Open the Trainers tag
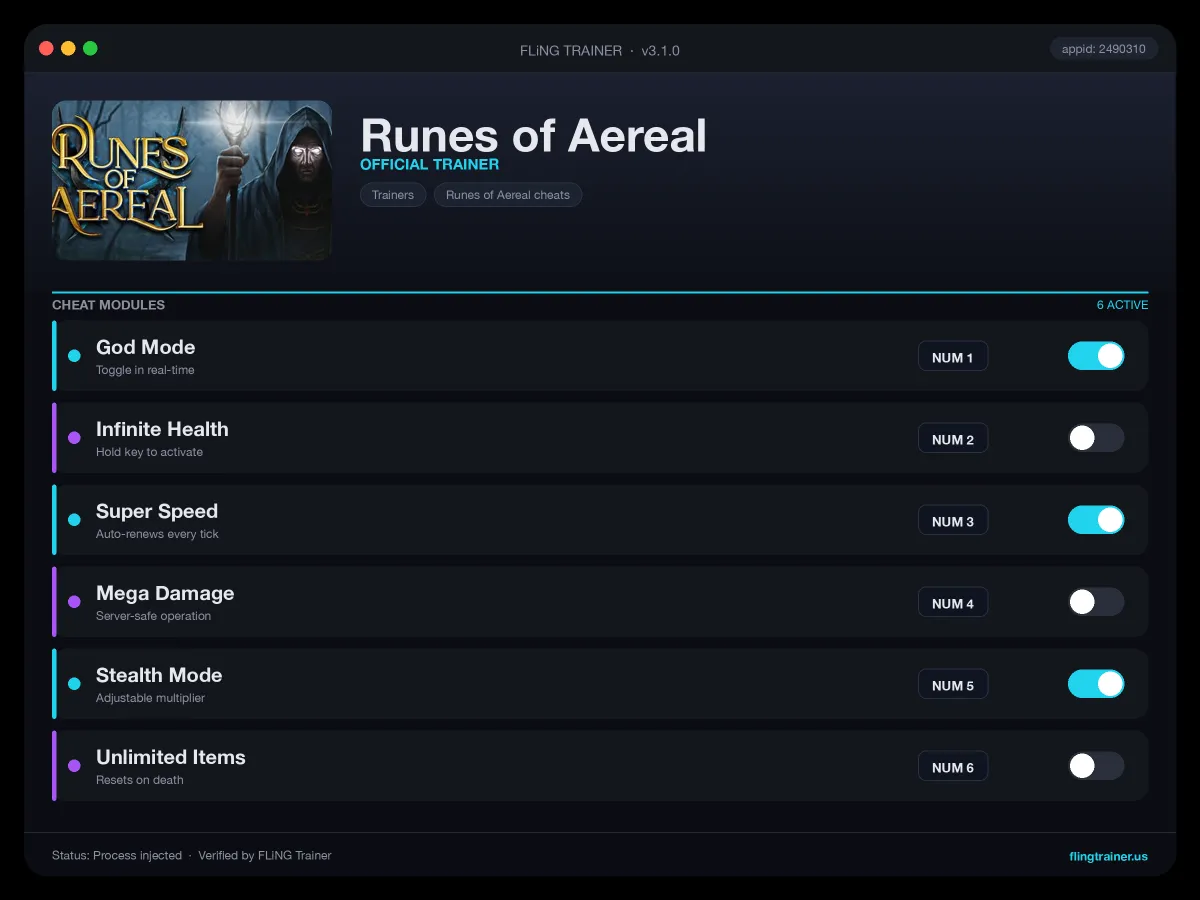This screenshot has height=900, width=1200. [393, 195]
